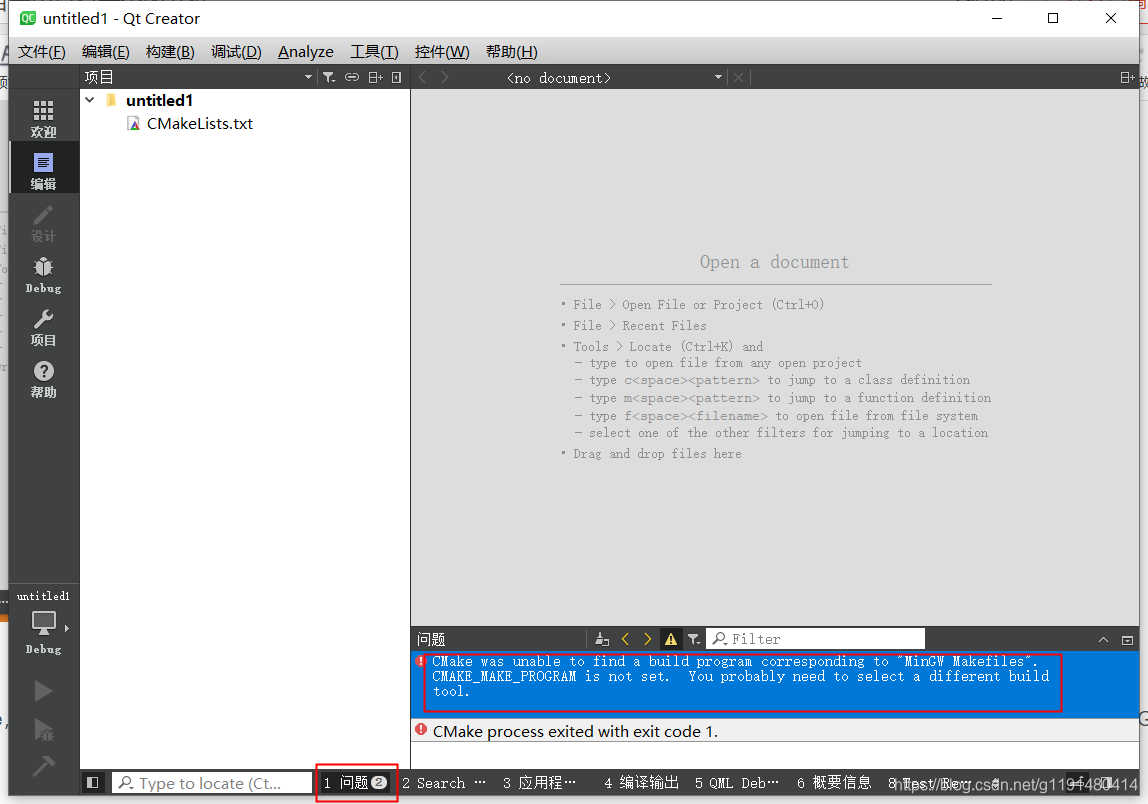Screen dimensions: 1148x804
Task: Click the filter tree icon in Projects pane
Action: (x=329, y=78)
